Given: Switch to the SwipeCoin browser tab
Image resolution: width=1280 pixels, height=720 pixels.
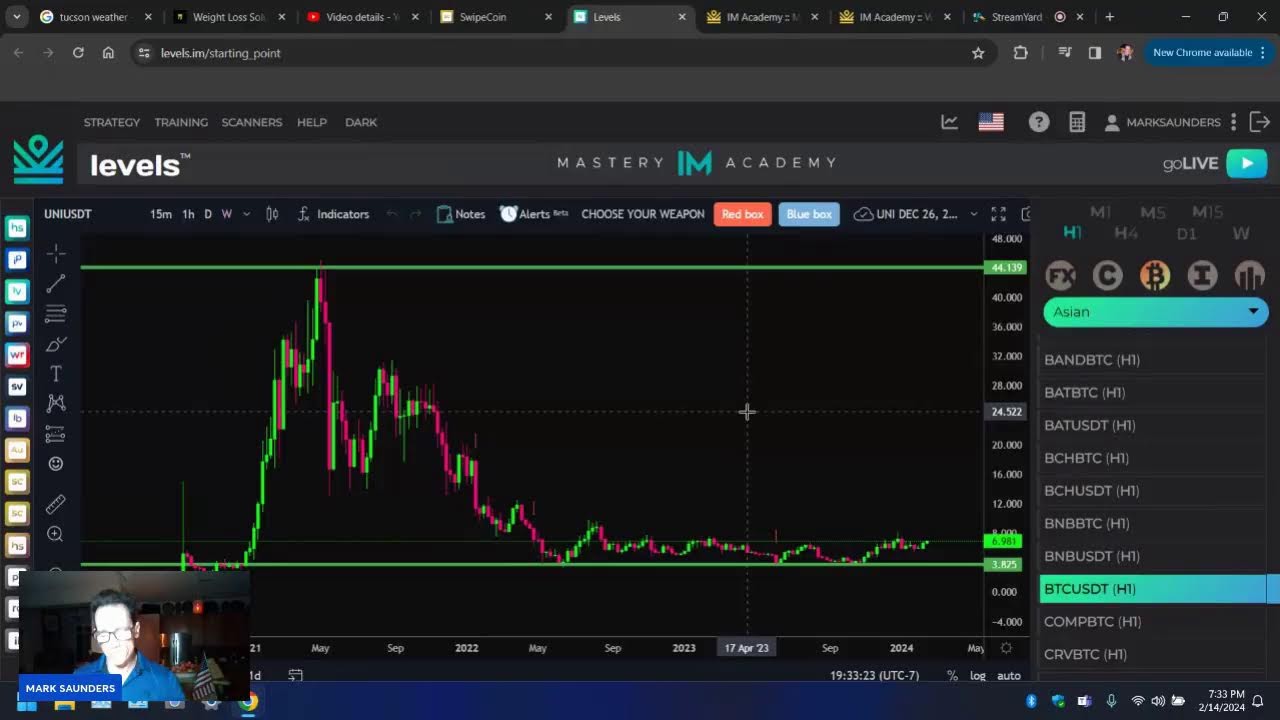Looking at the screenshot, I should click(x=497, y=17).
